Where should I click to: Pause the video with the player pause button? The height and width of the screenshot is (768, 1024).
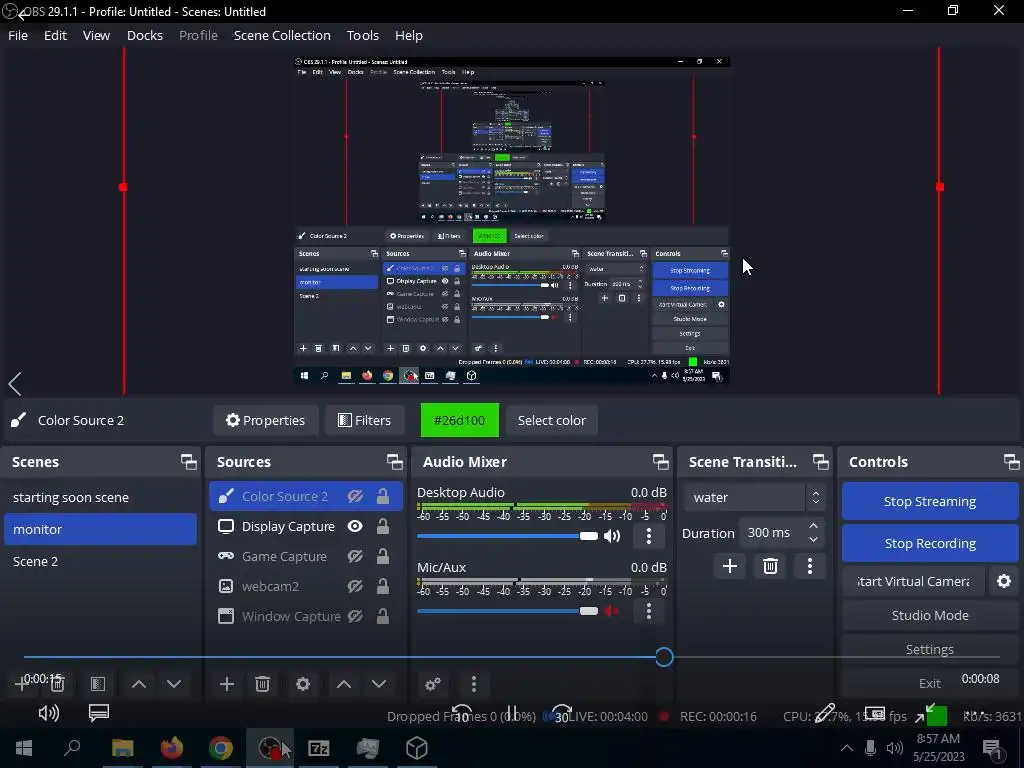511,714
